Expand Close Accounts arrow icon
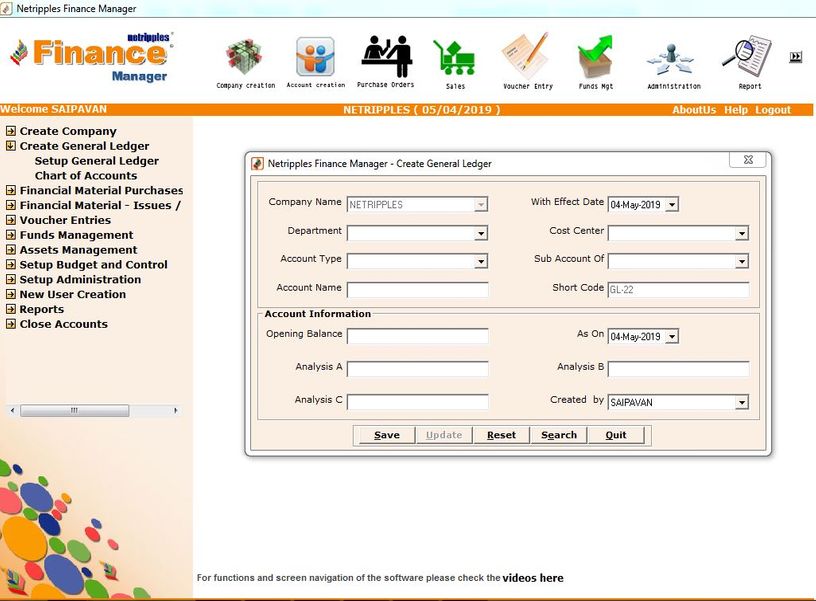This screenshot has width=816, height=601. click(x=10, y=324)
